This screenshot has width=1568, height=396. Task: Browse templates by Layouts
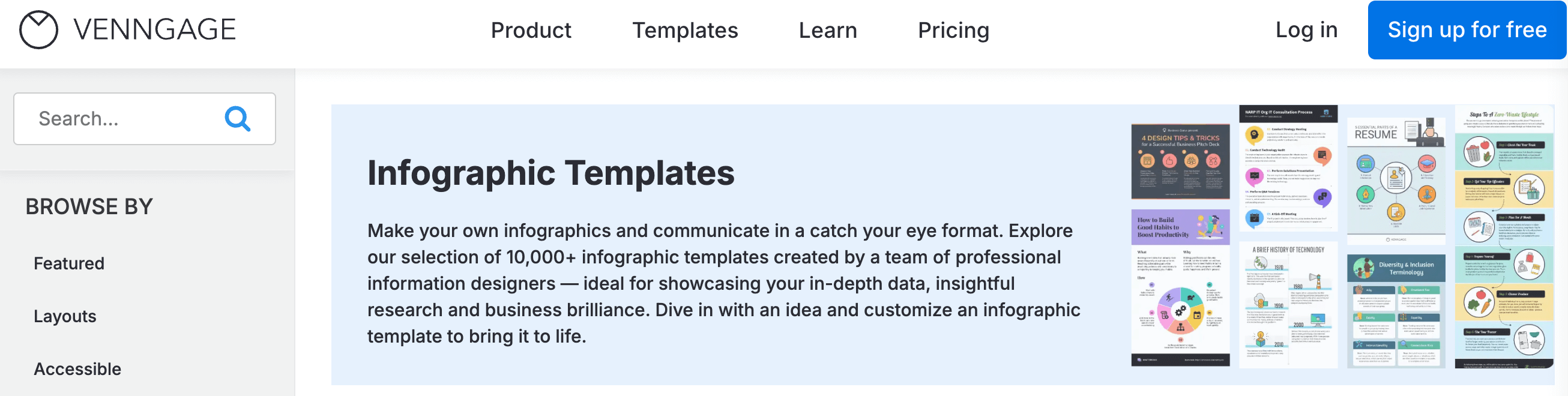(64, 316)
